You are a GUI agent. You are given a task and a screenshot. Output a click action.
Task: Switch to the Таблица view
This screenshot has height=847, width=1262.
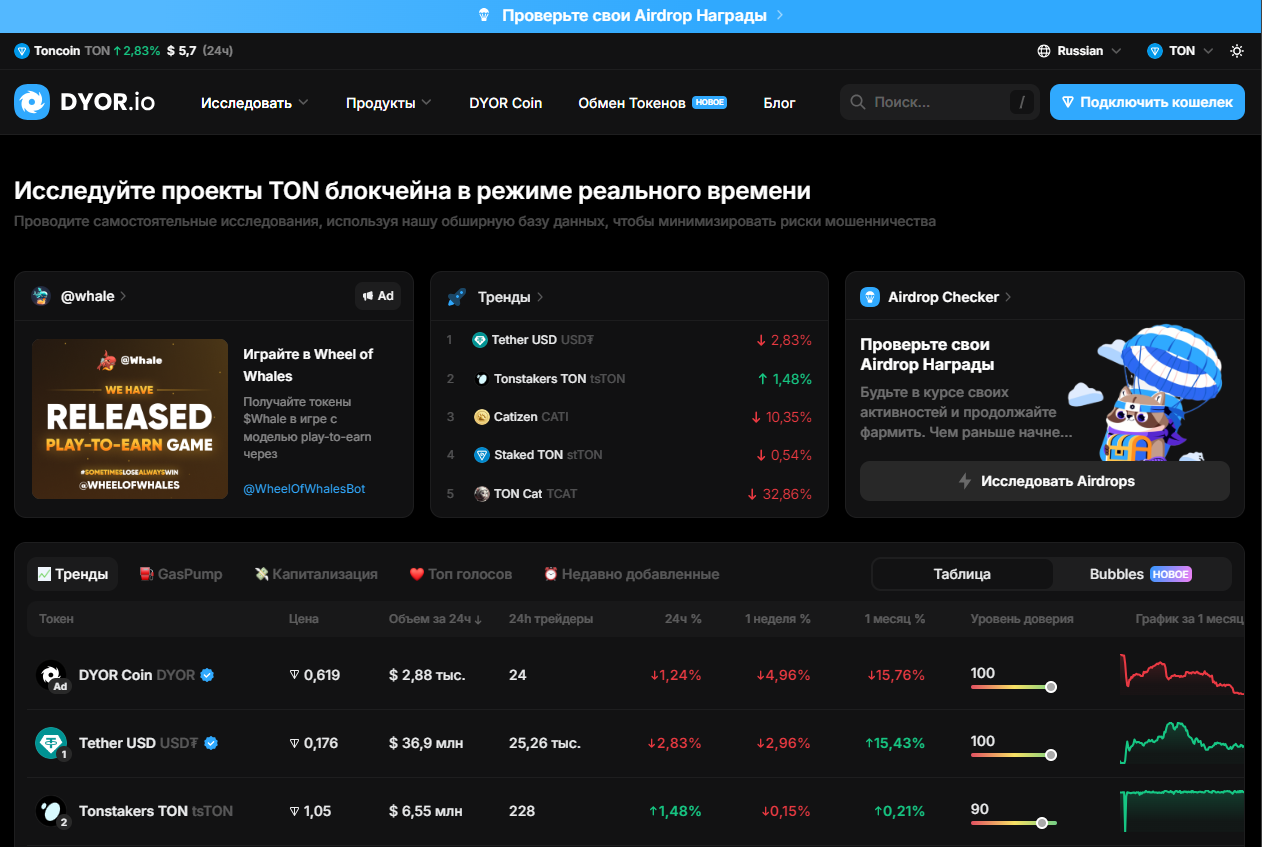(962, 574)
